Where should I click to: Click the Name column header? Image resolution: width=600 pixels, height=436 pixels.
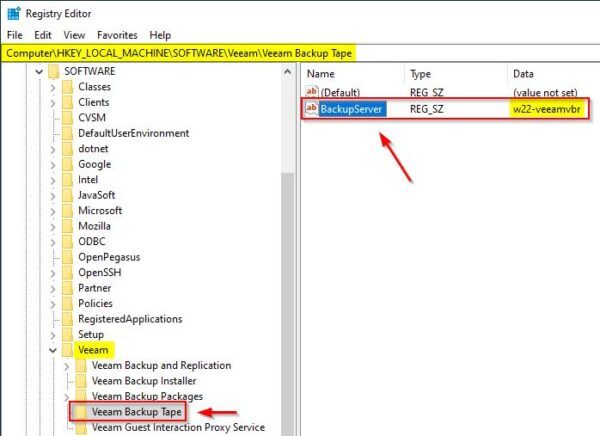[321, 74]
